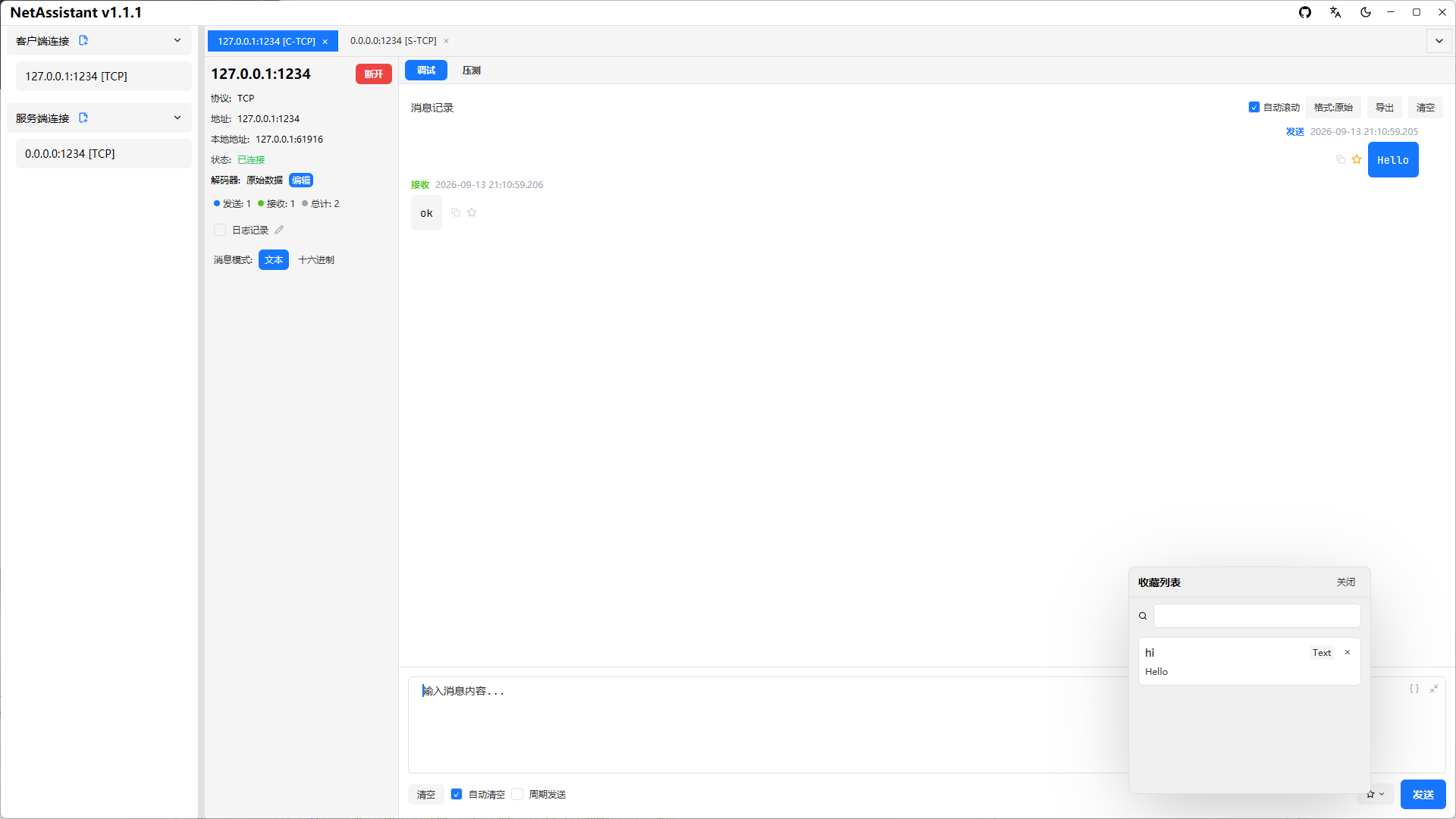Screen dimensions: 1456x819
Task: Click the blue 发送 send button
Action: (x=1423, y=795)
